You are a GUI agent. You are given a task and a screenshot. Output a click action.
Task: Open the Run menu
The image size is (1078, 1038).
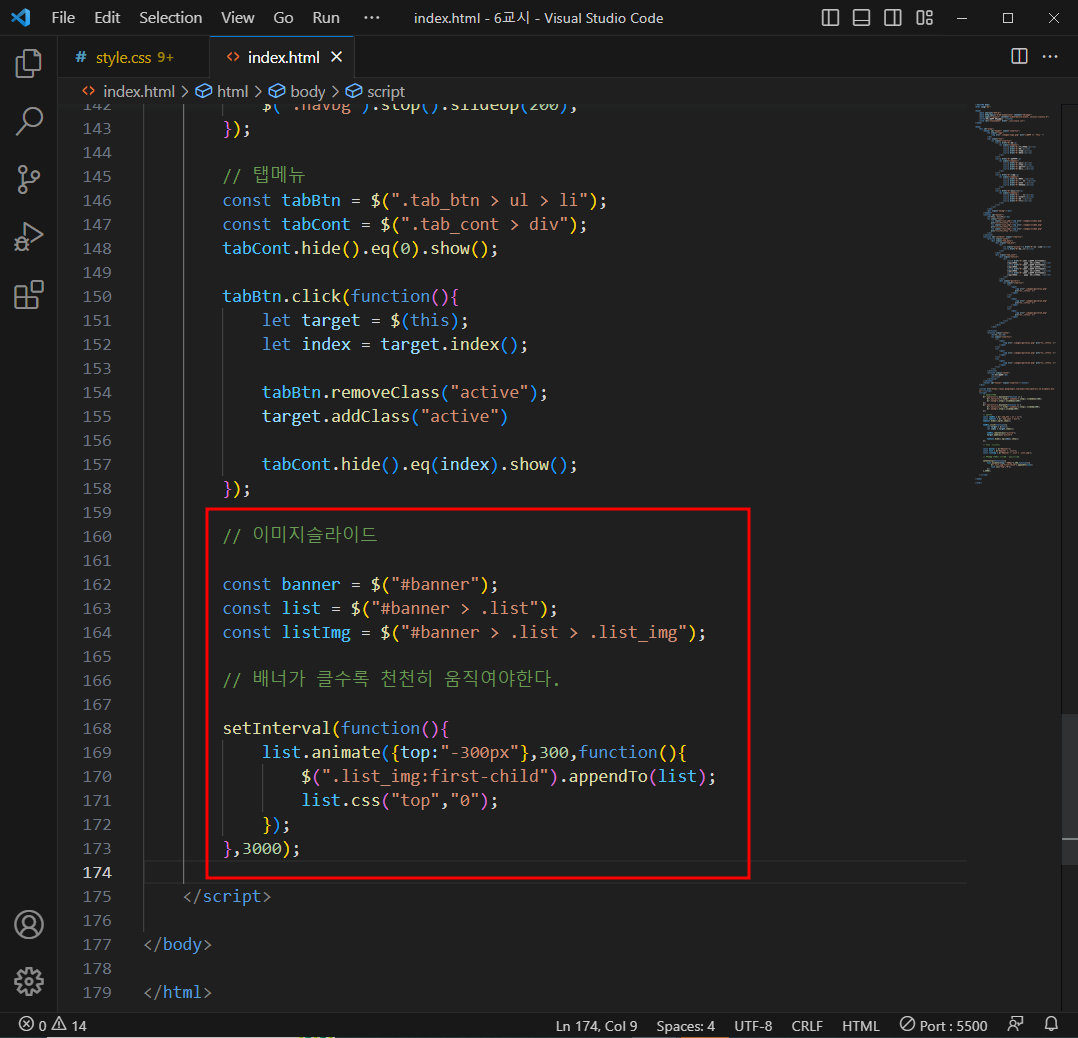(x=326, y=18)
